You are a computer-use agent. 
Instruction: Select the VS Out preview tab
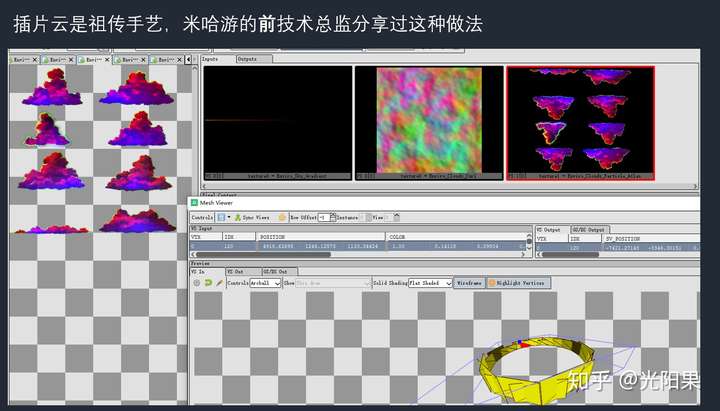(243, 272)
